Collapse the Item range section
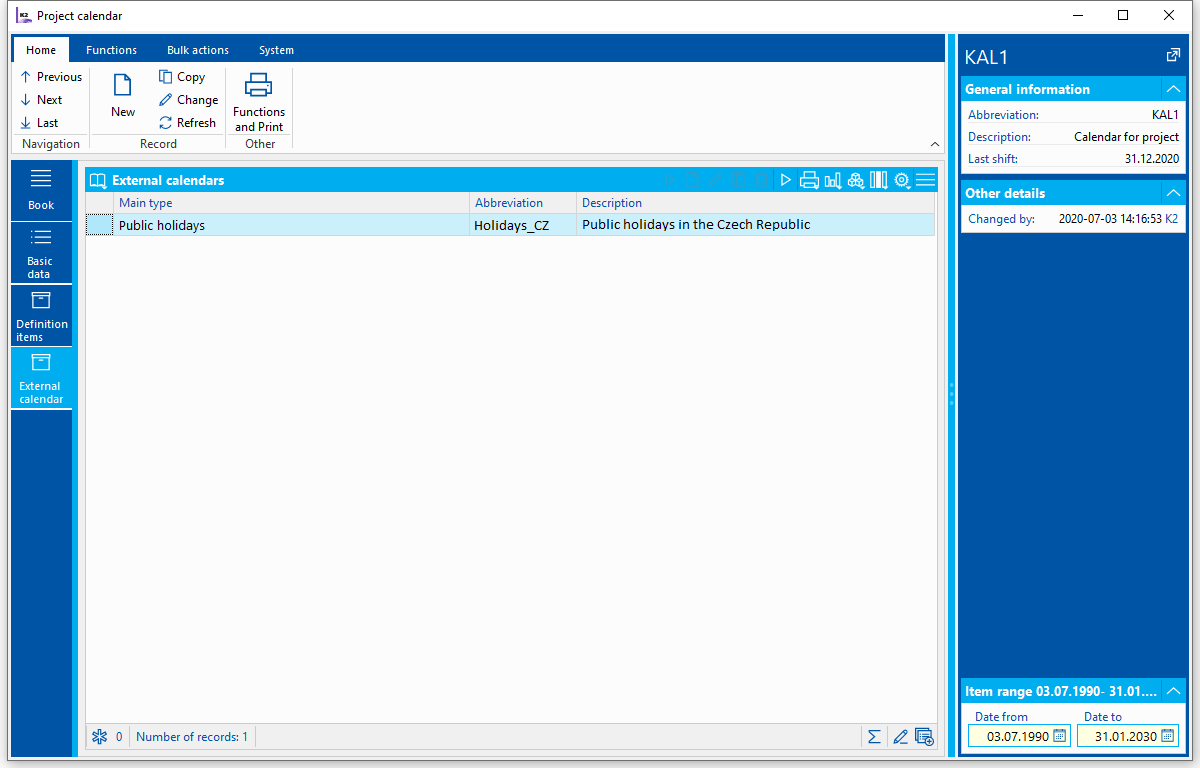This screenshot has height=768, width=1200. tap(1174, 691)
